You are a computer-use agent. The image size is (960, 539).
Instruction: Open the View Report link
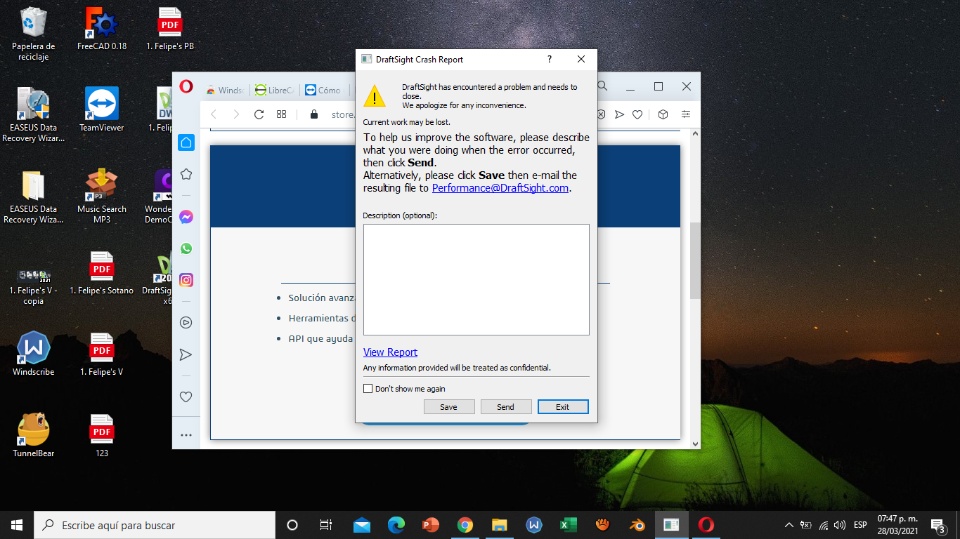coord(390,352)
